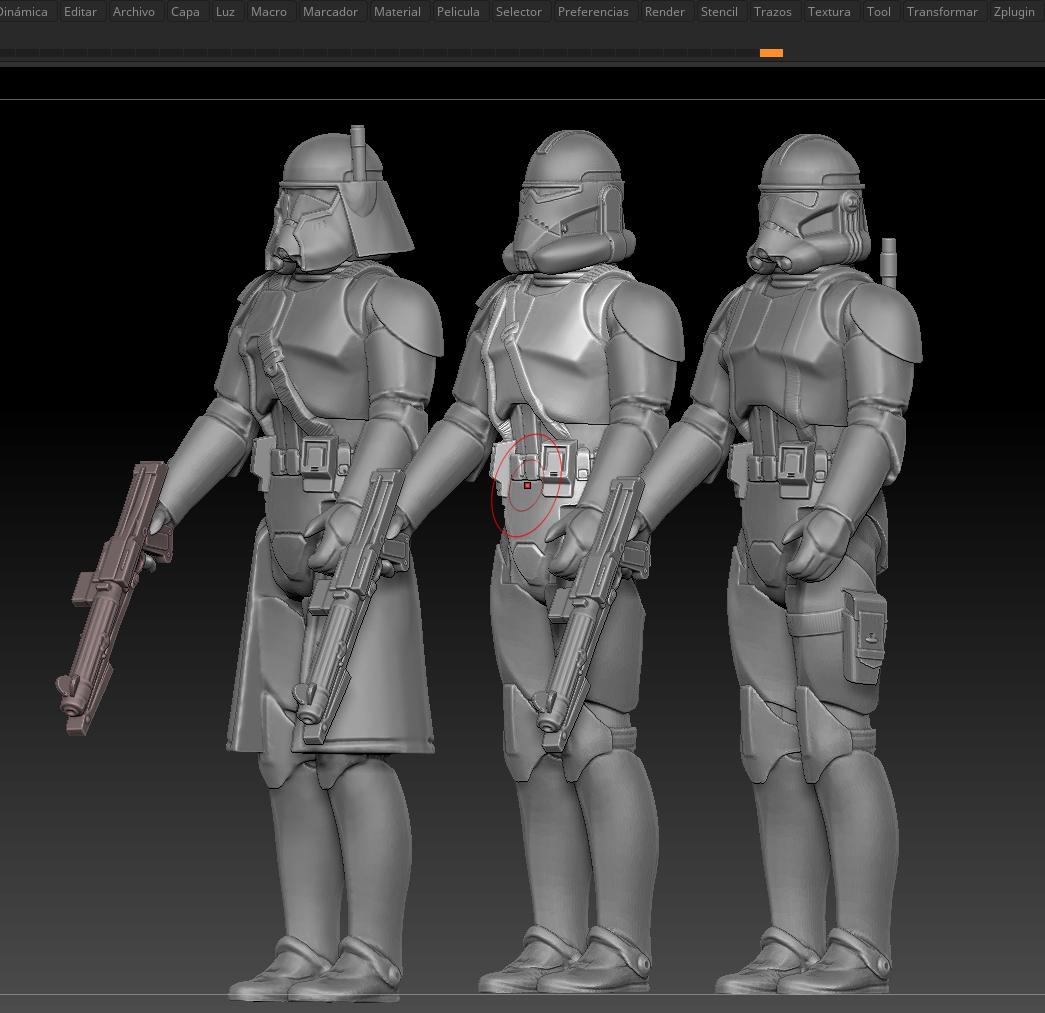The width and height of the screenshot is (1045, 1013).
Task: Click the orange marker in the top strip
Action: tap(771, 53)
